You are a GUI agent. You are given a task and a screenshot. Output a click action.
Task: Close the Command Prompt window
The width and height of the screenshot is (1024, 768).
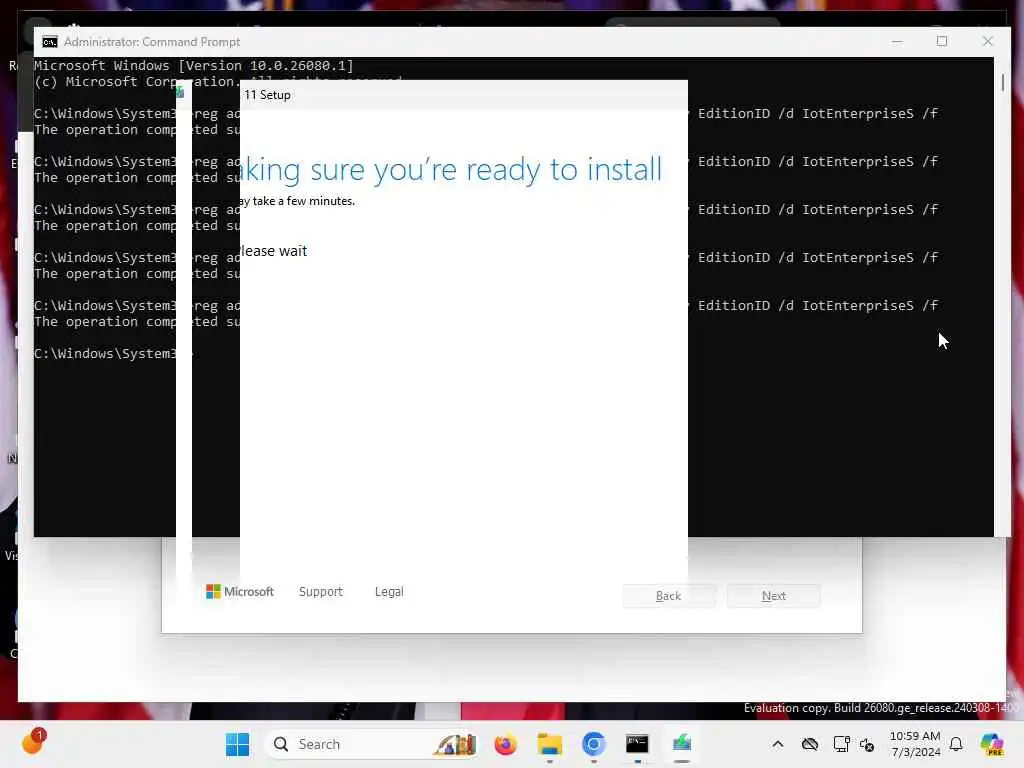click(x=987, y=41)
